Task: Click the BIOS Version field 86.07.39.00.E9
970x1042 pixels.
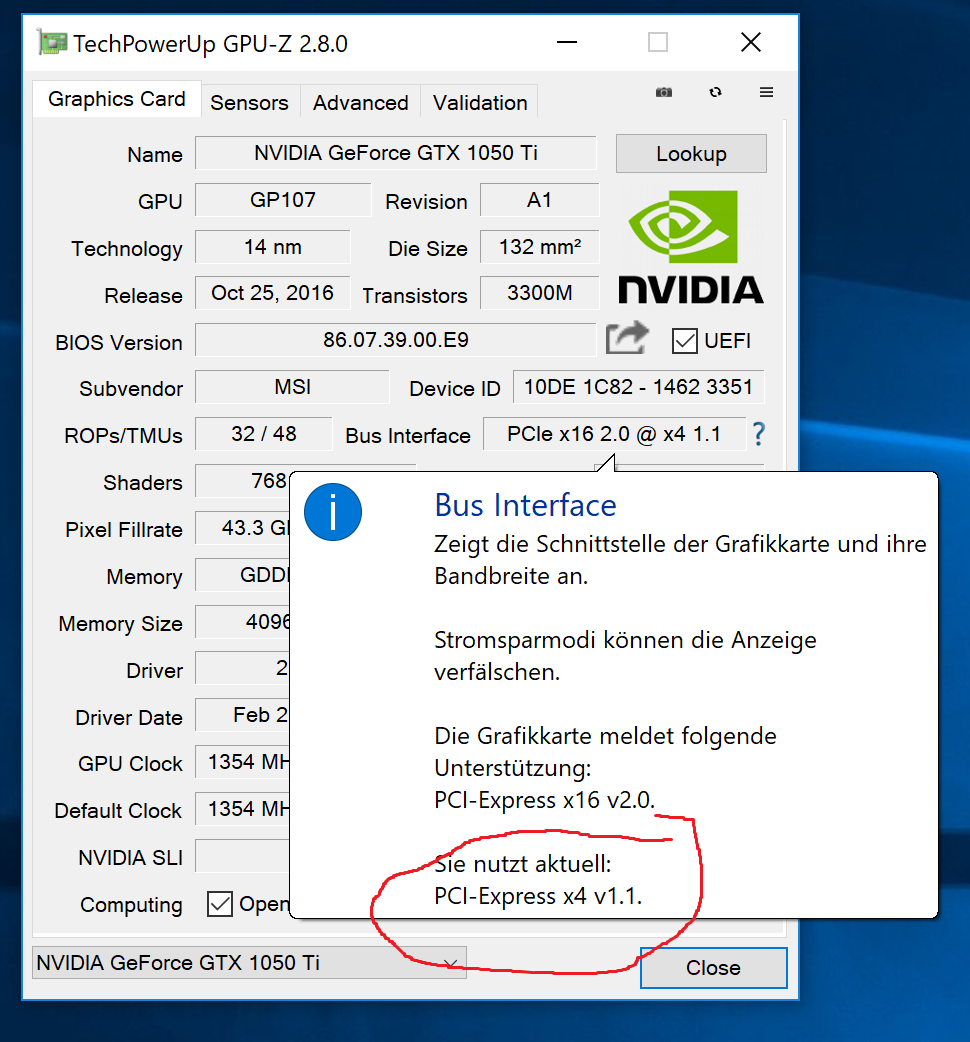Action: pyautogui.click(x=395, y=340)
